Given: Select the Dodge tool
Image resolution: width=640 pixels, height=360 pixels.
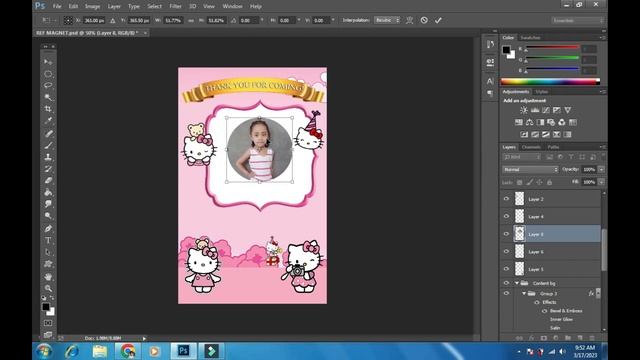Looking at the screenshot, I should pyautogui.click(x=48, y=216).
